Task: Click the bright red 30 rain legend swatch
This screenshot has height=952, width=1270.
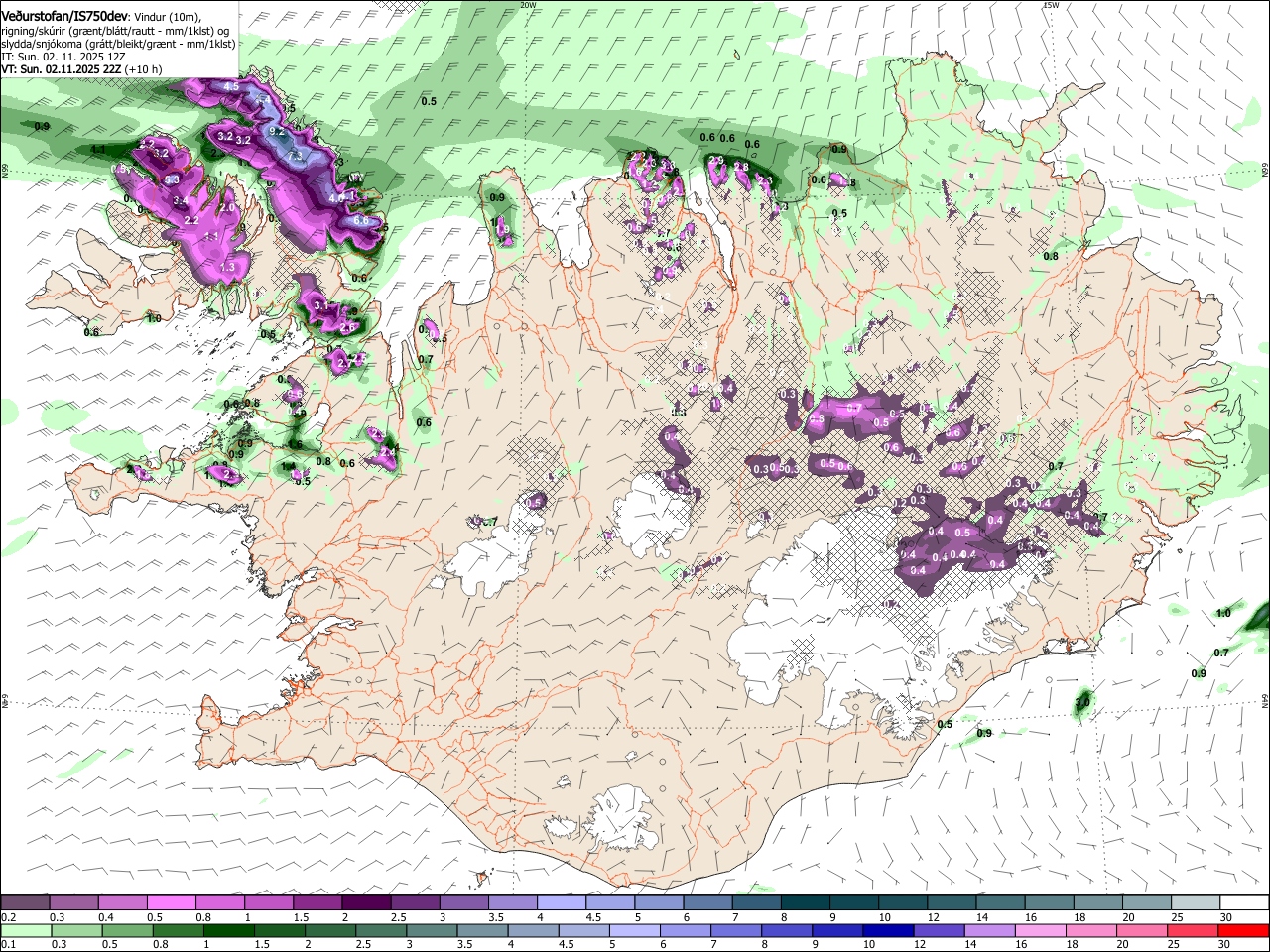Action: 1243,930
